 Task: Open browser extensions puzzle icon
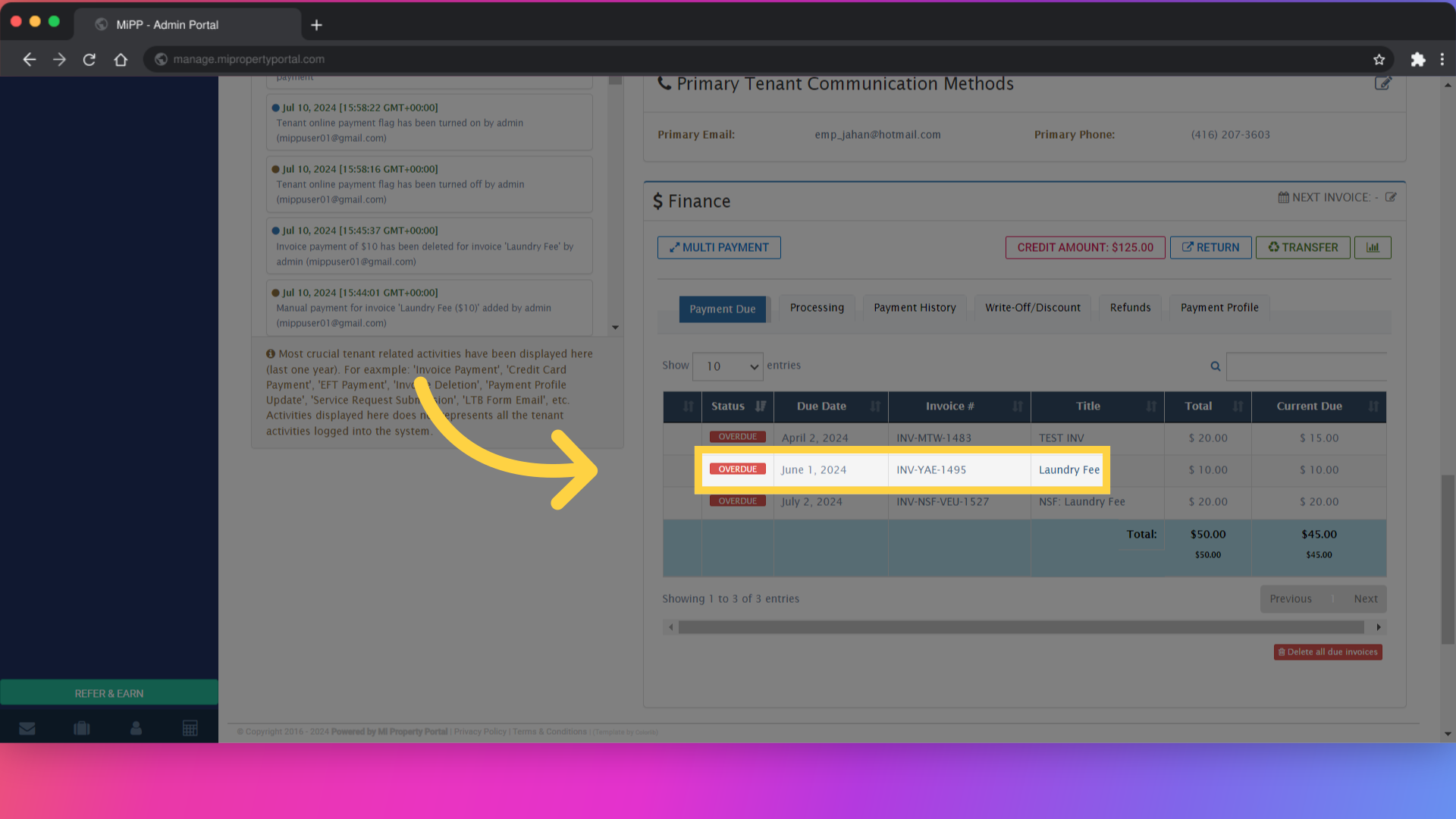click(1417, 59)
